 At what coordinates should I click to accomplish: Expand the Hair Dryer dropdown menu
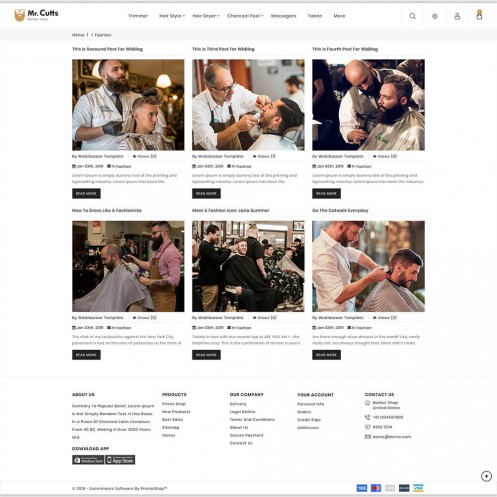(206, 16)
